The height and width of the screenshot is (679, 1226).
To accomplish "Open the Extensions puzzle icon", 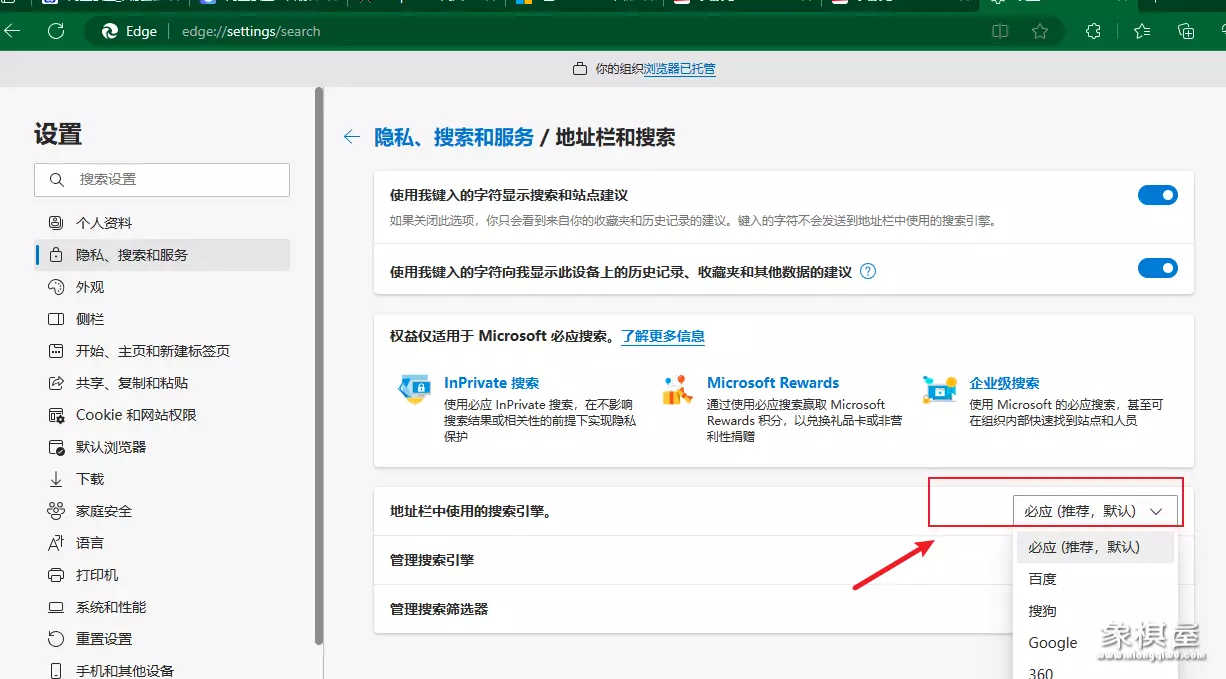I will click(x=1093, y=31).
